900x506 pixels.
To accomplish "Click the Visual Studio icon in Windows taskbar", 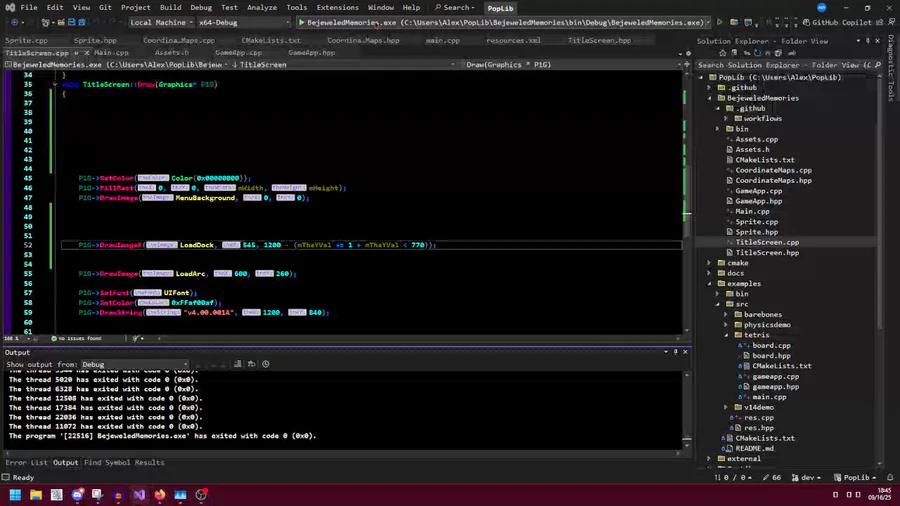I will [139, 495].
